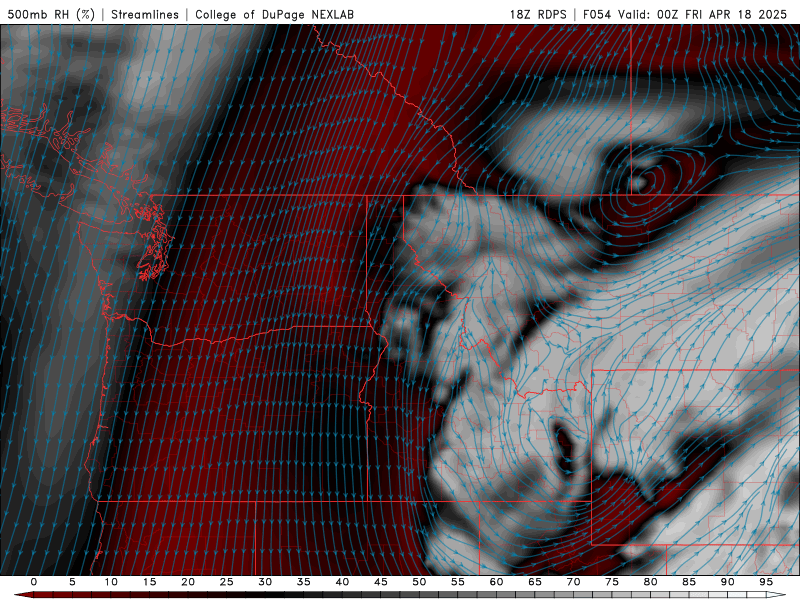Click the colorbar label "95"

(x=766, y=582)
